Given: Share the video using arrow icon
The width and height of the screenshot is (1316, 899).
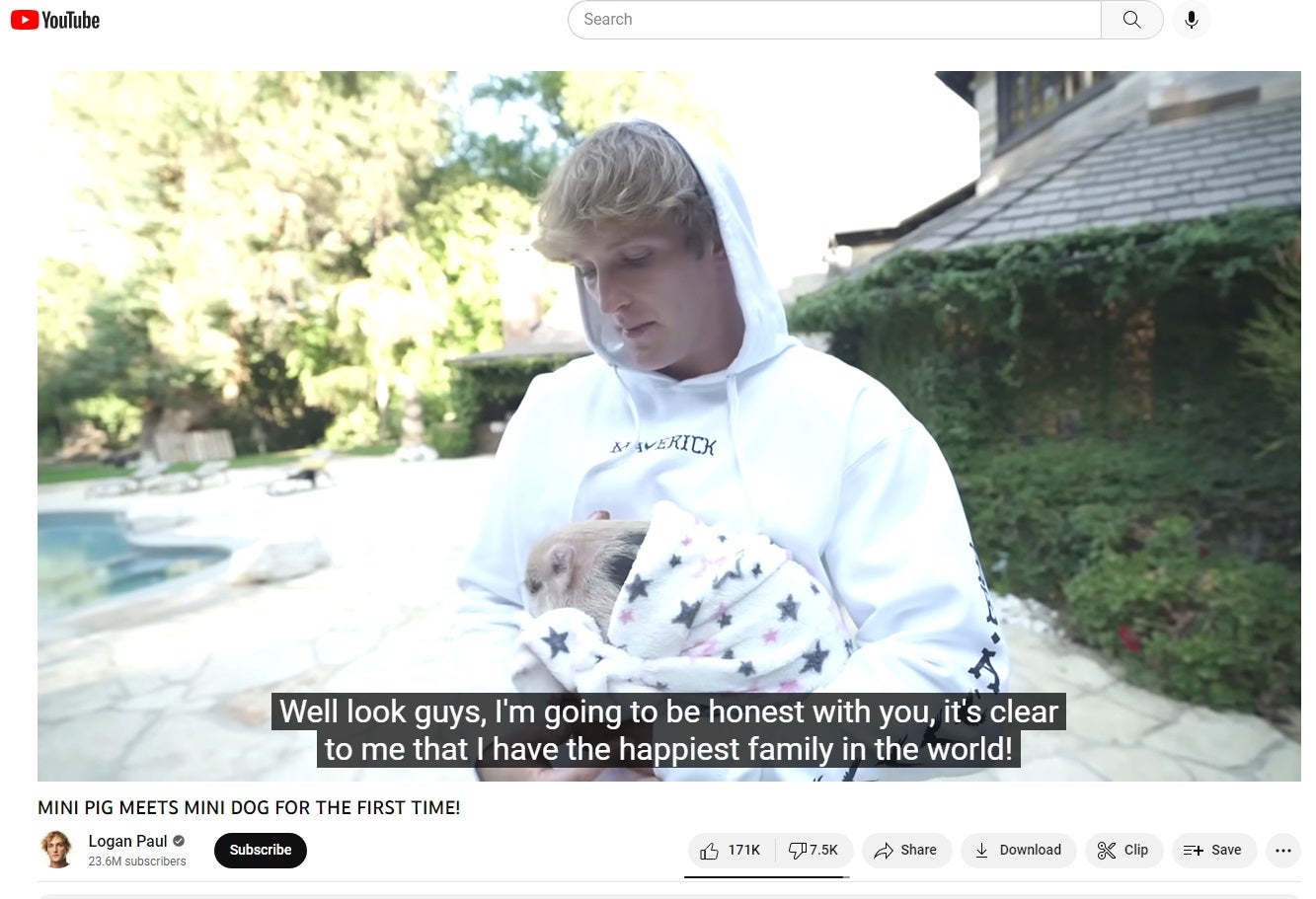Looking at the screenshot, I should [x=906, y=850].
